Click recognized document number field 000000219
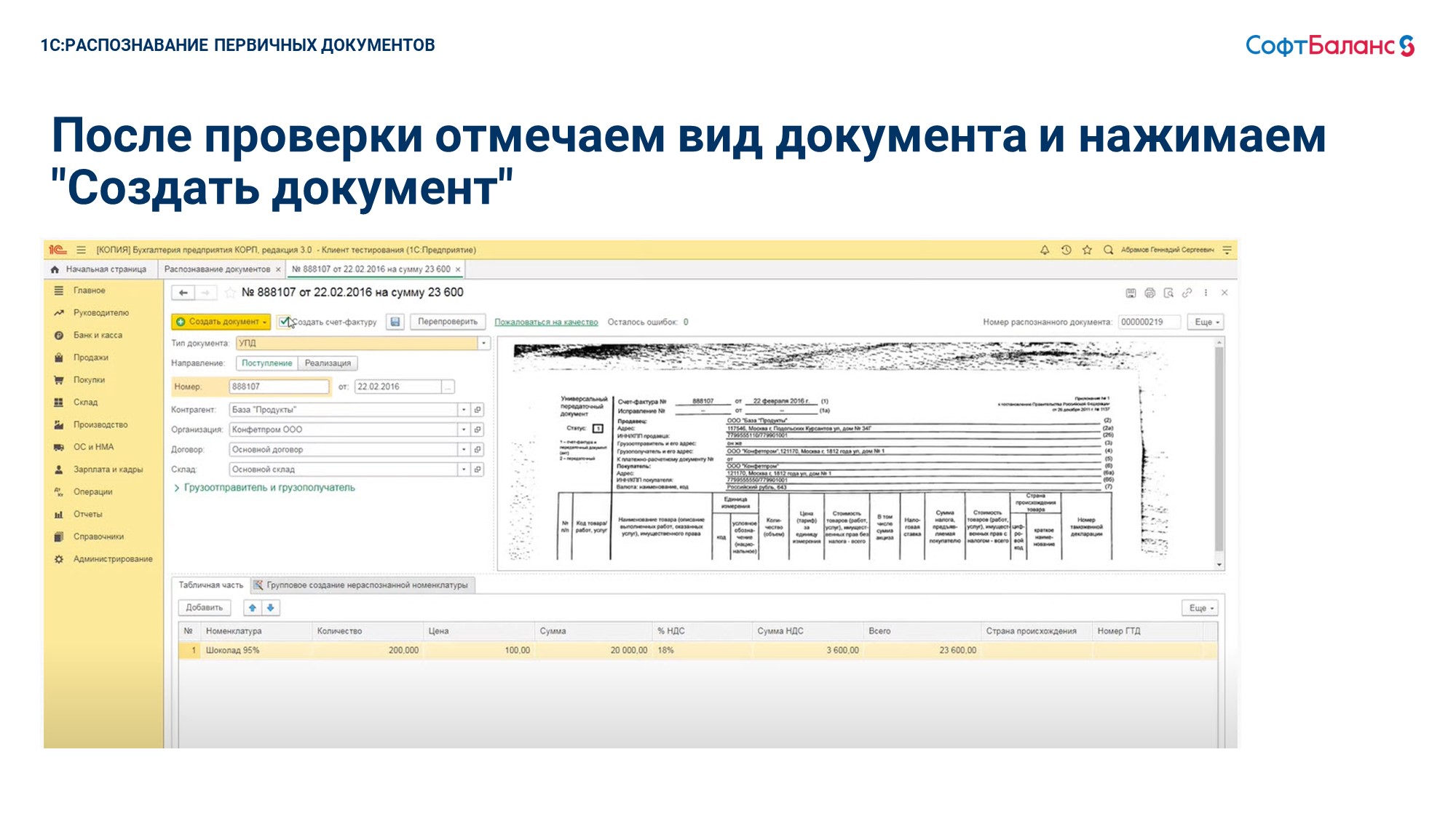The width and height of the screenshot is (1456, 819). click(1150, 322)
